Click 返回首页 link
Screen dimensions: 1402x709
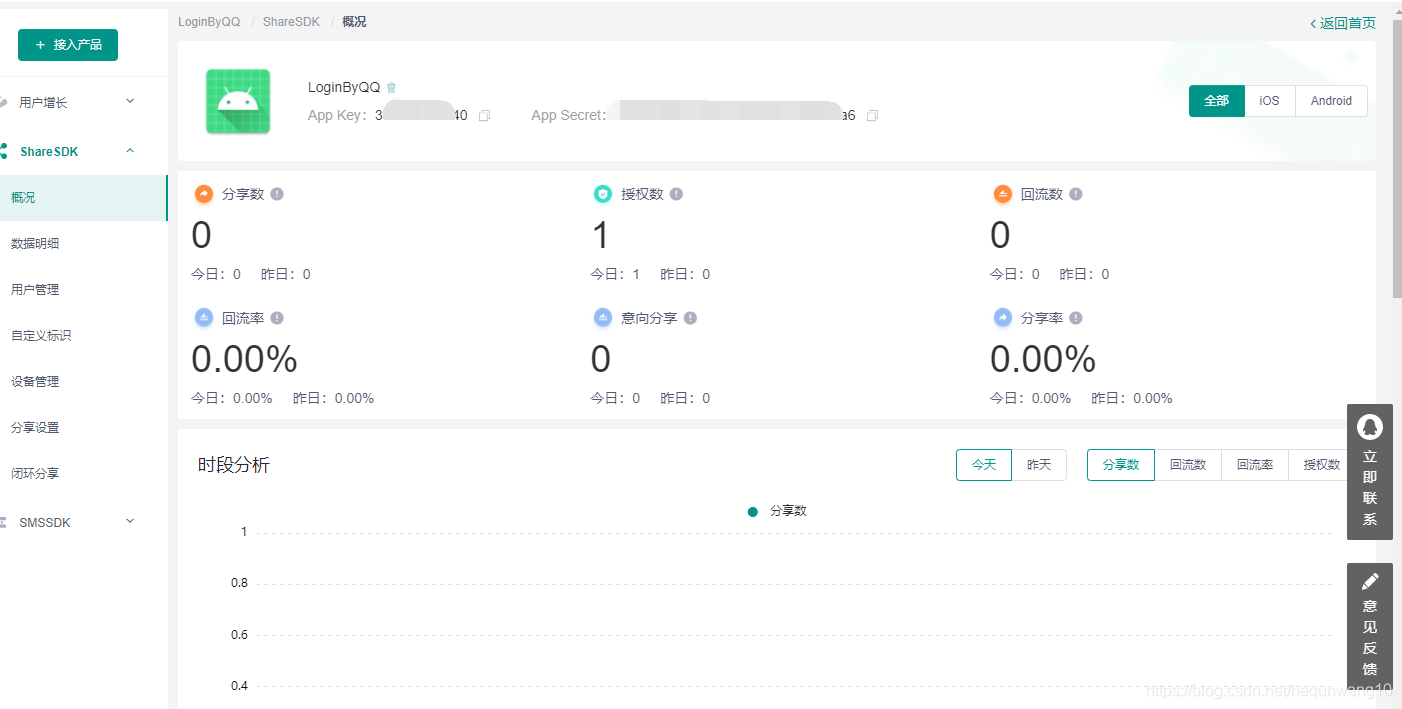(x=1343, y=23)
